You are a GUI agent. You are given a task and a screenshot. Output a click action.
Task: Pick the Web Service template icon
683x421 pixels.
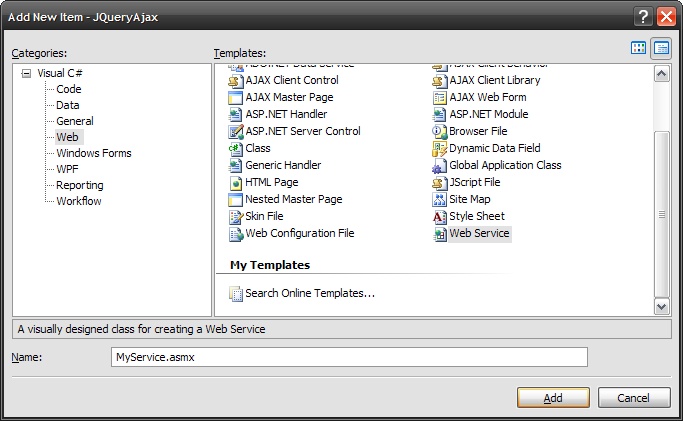tap(440, 234)
